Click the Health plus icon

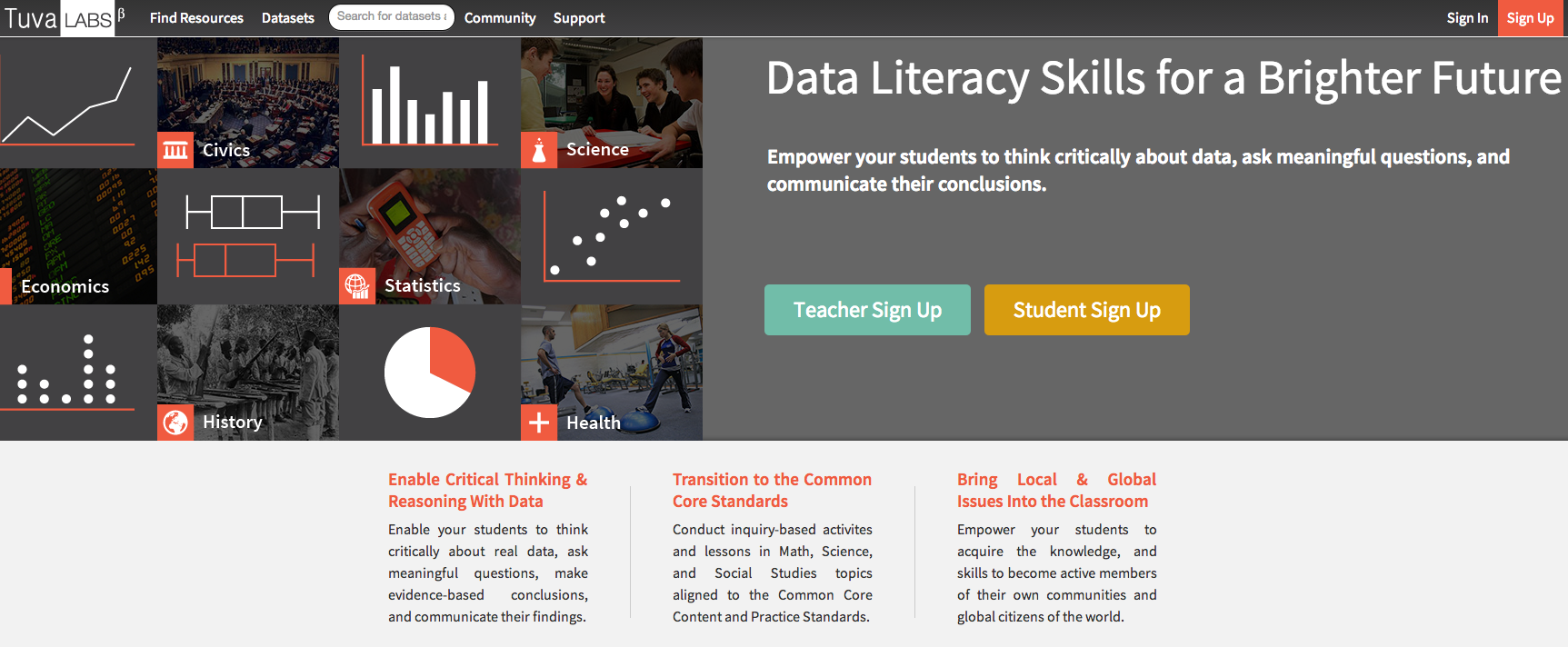[539, 423]
